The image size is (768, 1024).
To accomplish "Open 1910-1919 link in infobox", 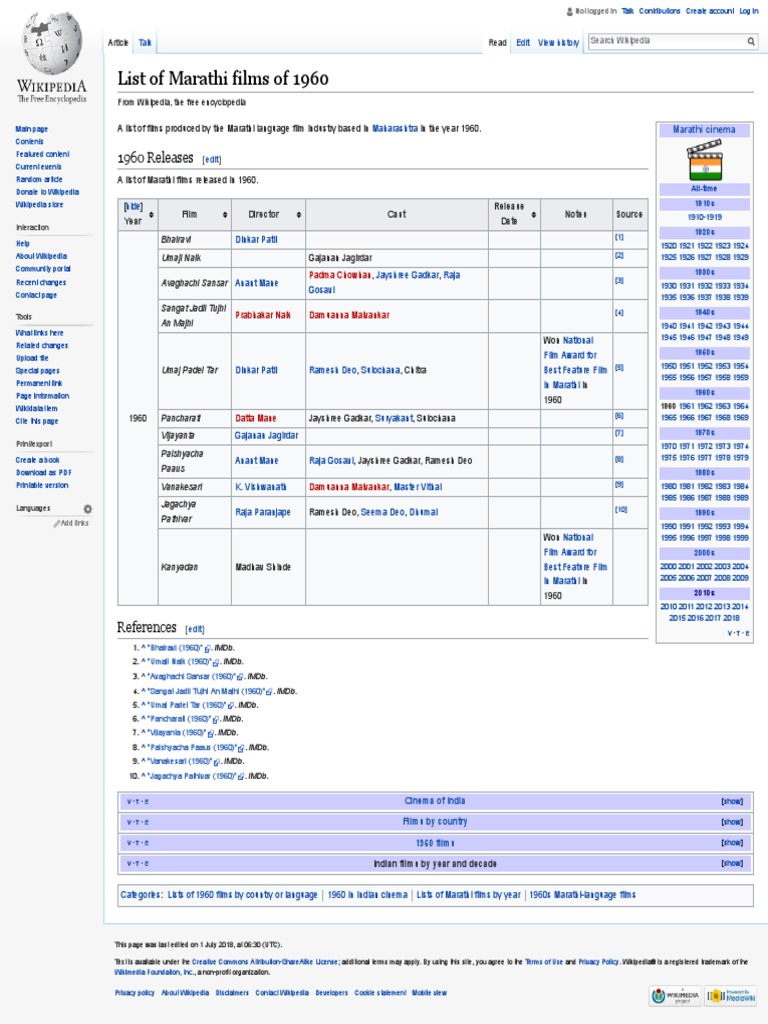I will [x=705, y=217].
